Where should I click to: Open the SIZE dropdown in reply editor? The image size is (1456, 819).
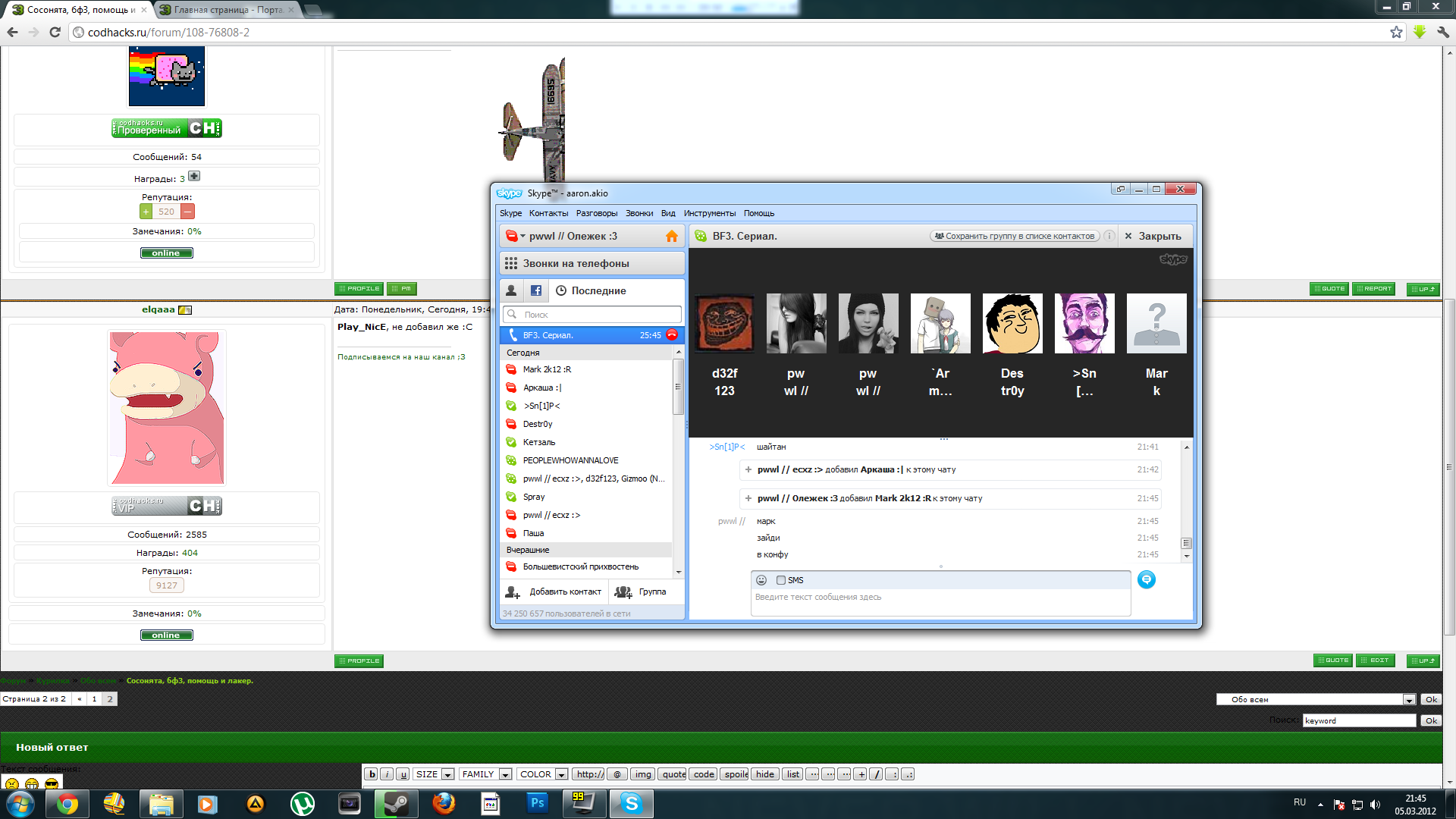click(434, 774)
